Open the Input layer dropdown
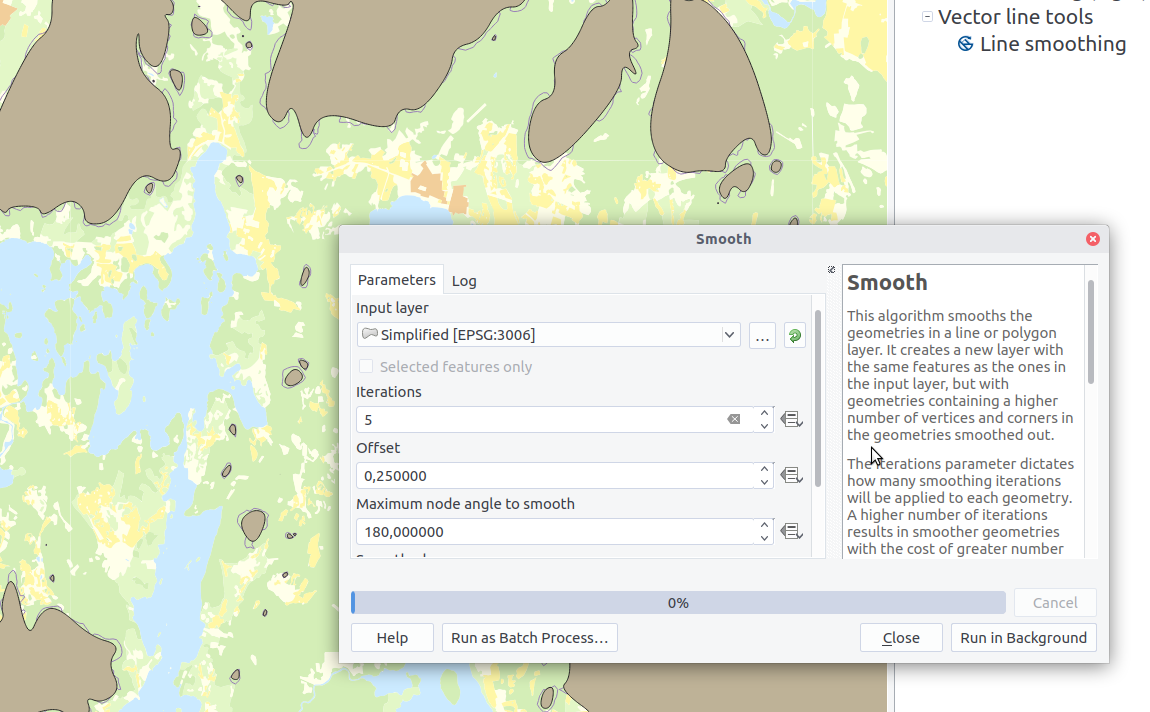Viewport: 1150px width, 712px height. coord(729,336)
